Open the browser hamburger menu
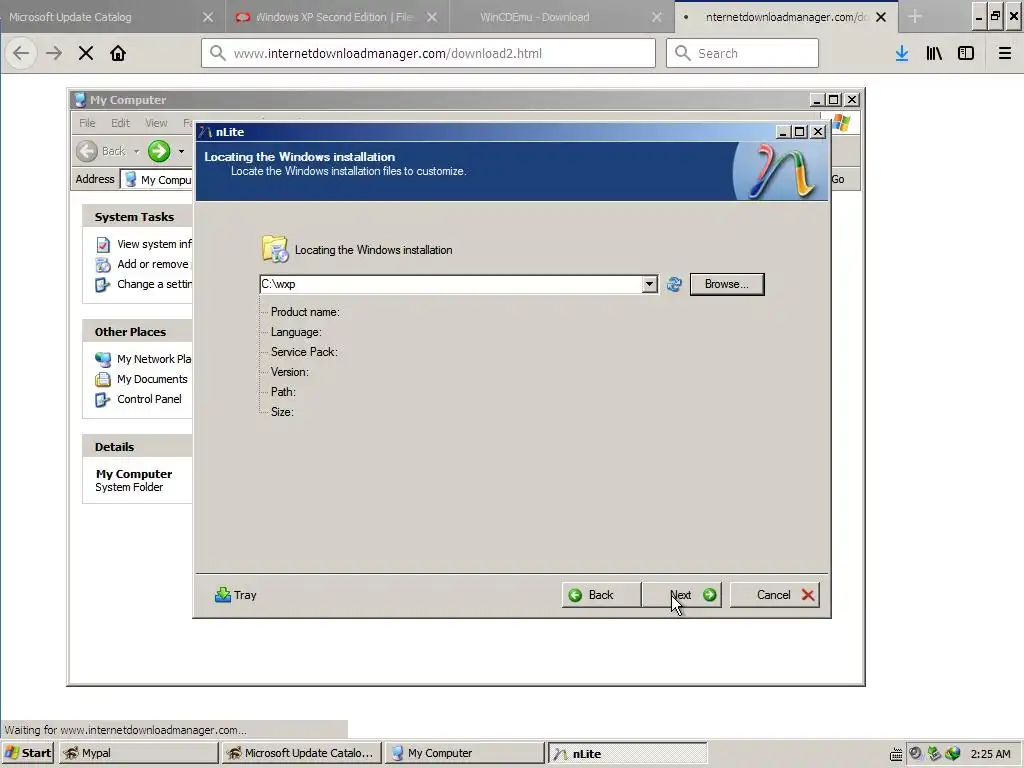Screen dimensions: 1024x768 click(x=1005, y=53)
